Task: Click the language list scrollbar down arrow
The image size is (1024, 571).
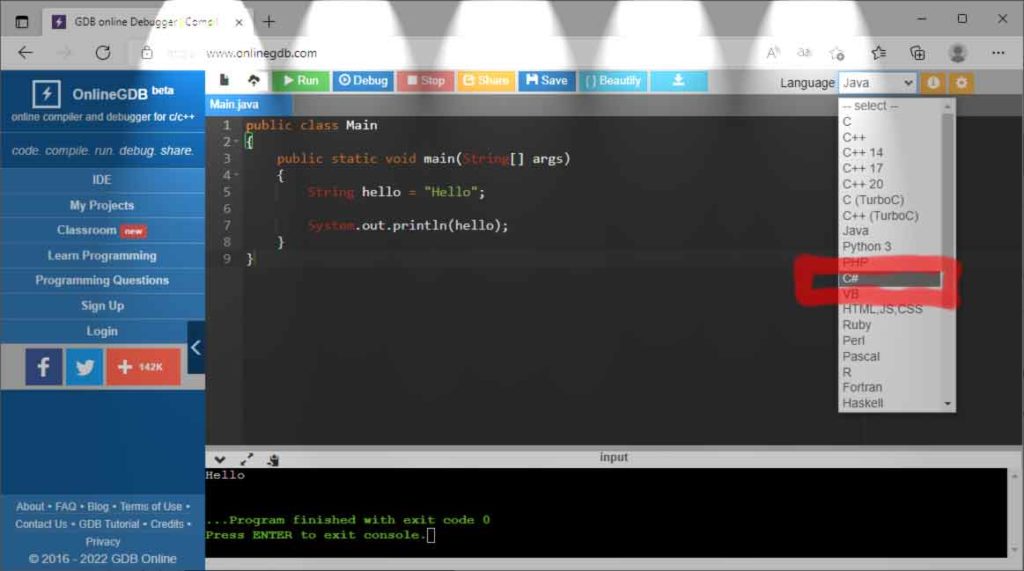Action: point(948,403)
